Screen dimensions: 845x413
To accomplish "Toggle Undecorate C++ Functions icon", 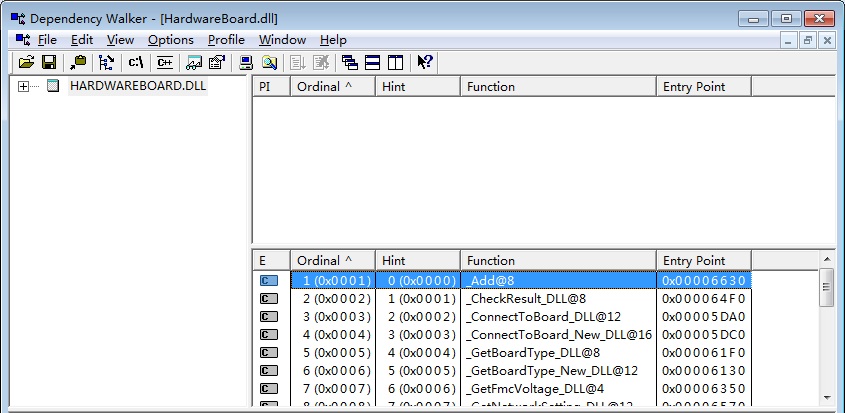I will (165, 63).
